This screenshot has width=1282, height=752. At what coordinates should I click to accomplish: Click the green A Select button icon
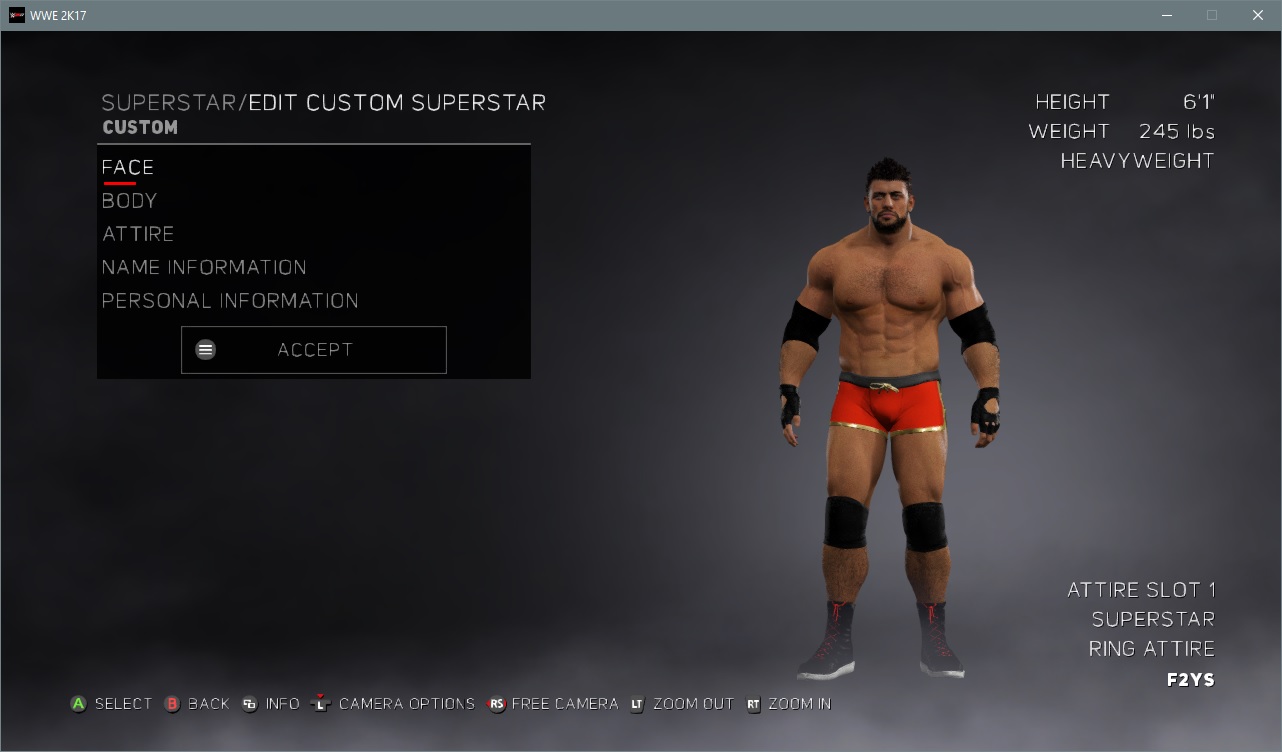pos(78,704)
